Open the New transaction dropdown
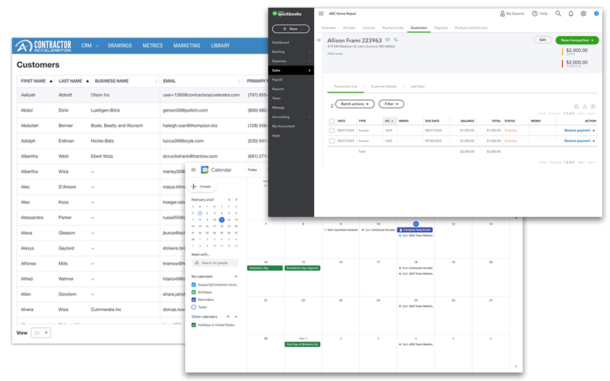The height and width of the screenshot is (381, 610). (577, 40)
